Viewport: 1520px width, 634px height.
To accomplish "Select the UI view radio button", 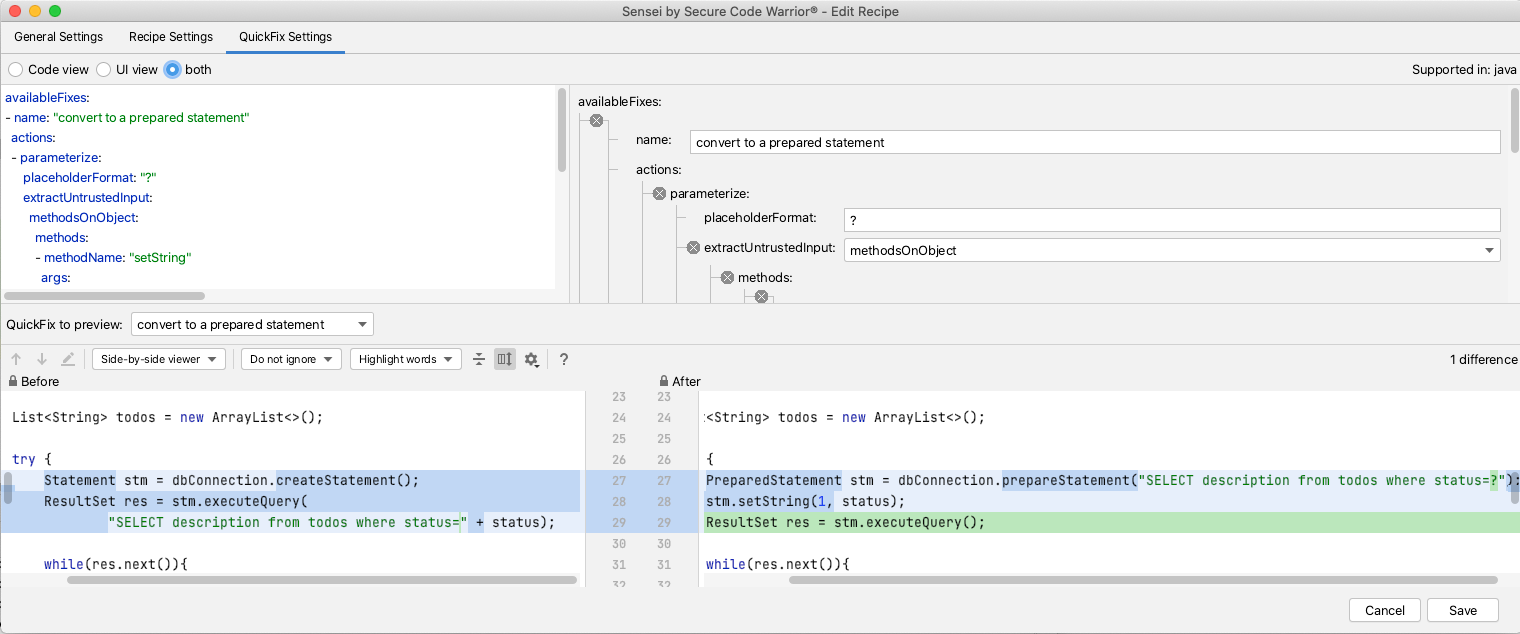I will [x=103, y=70].
